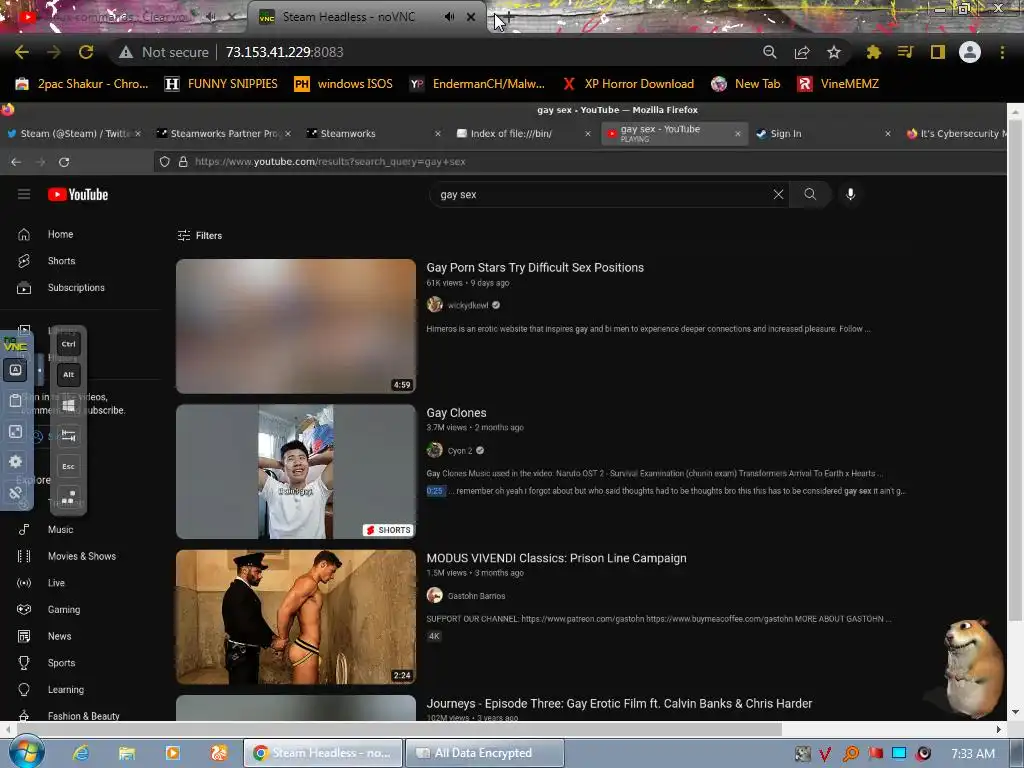Click the Chrome address bar URL
The image size is (1024, 768).
pyautogui.click(x=284, y=52)
